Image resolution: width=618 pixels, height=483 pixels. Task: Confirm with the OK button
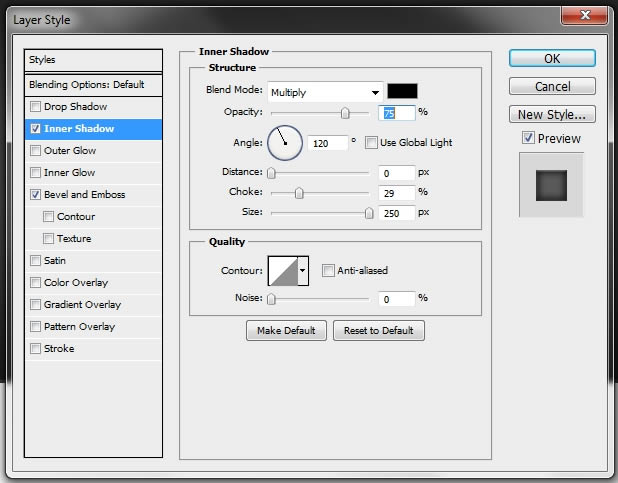[552, 58]
